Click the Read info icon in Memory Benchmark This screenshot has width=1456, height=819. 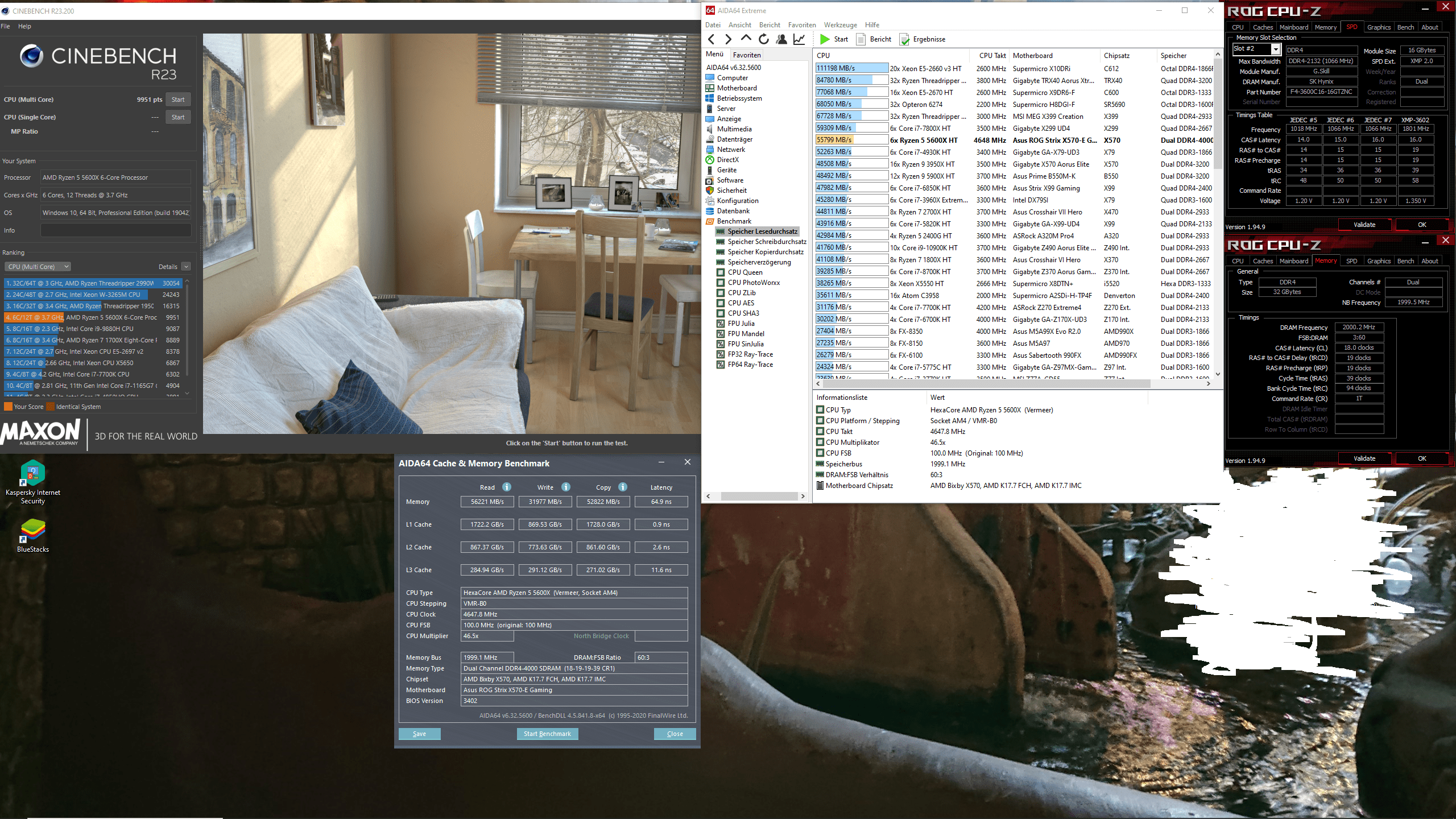[x=507, y=487]
